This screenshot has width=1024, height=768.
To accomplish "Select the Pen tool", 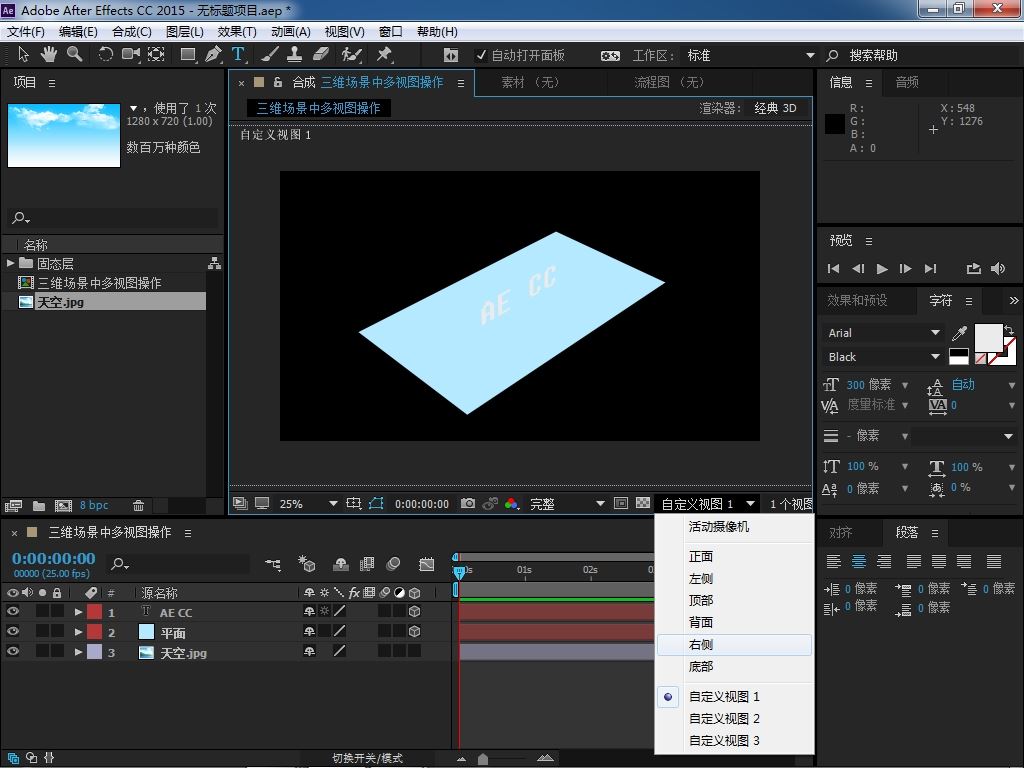I will pos(213,55).
